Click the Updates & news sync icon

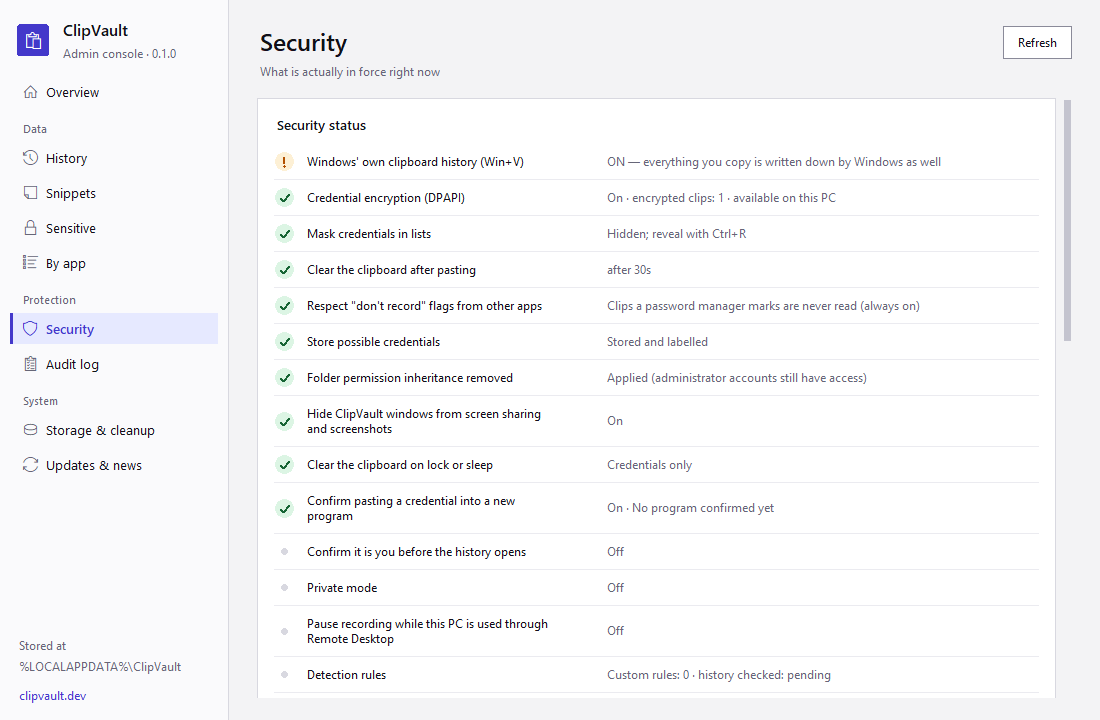(x=30, y=465)
